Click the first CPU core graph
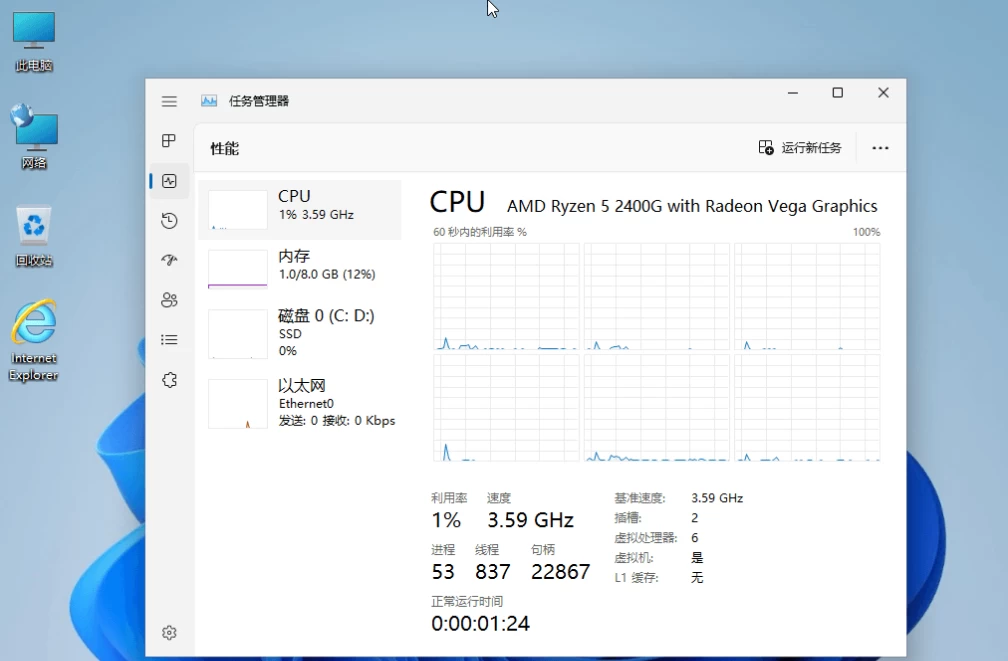Screen dimensions: 1008x661 [505, 296]
